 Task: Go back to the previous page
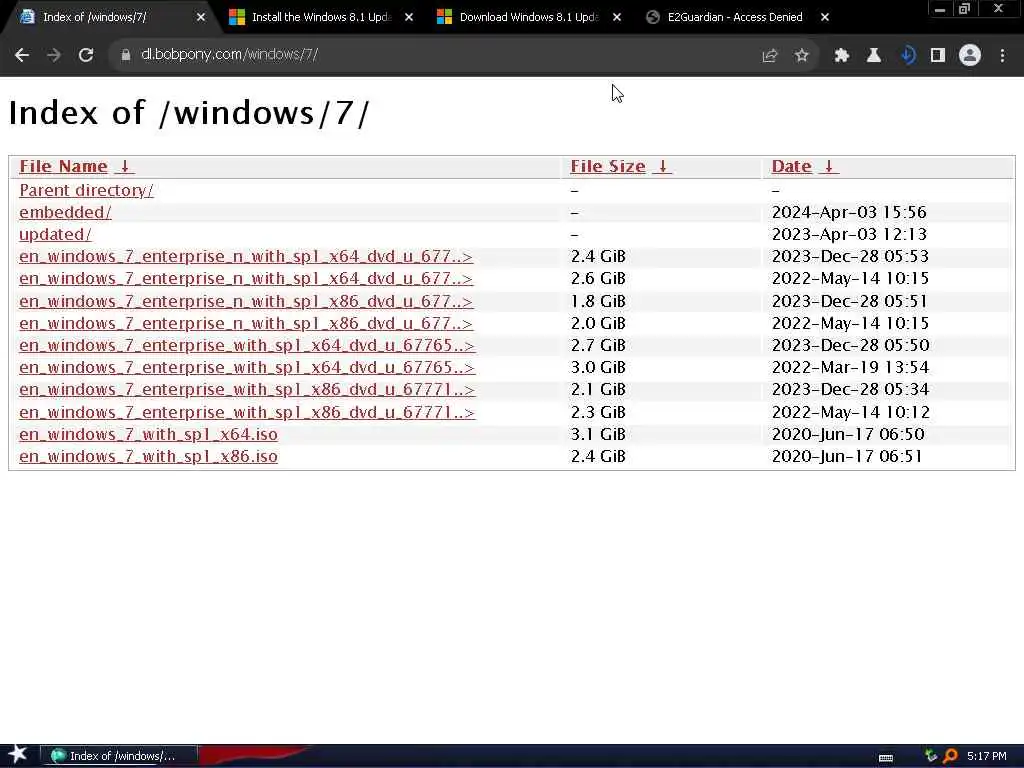tap(22, 56)
